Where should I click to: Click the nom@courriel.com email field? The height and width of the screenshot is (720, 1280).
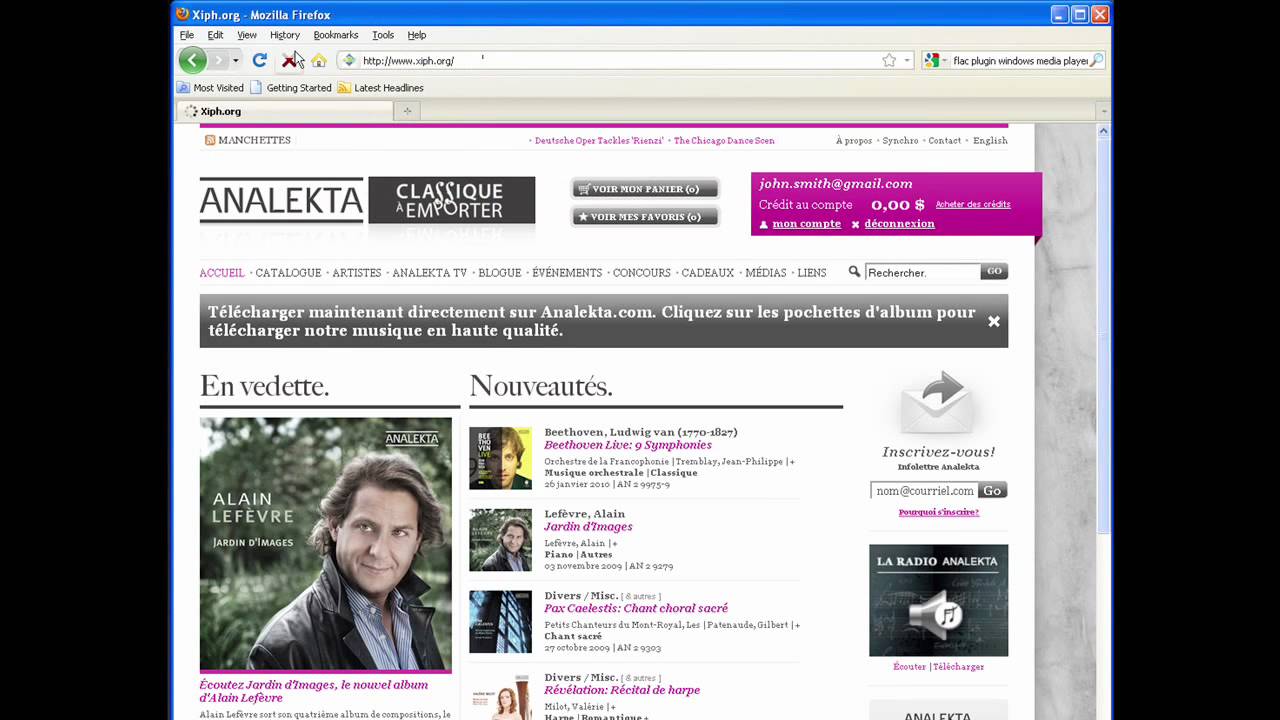924,491
